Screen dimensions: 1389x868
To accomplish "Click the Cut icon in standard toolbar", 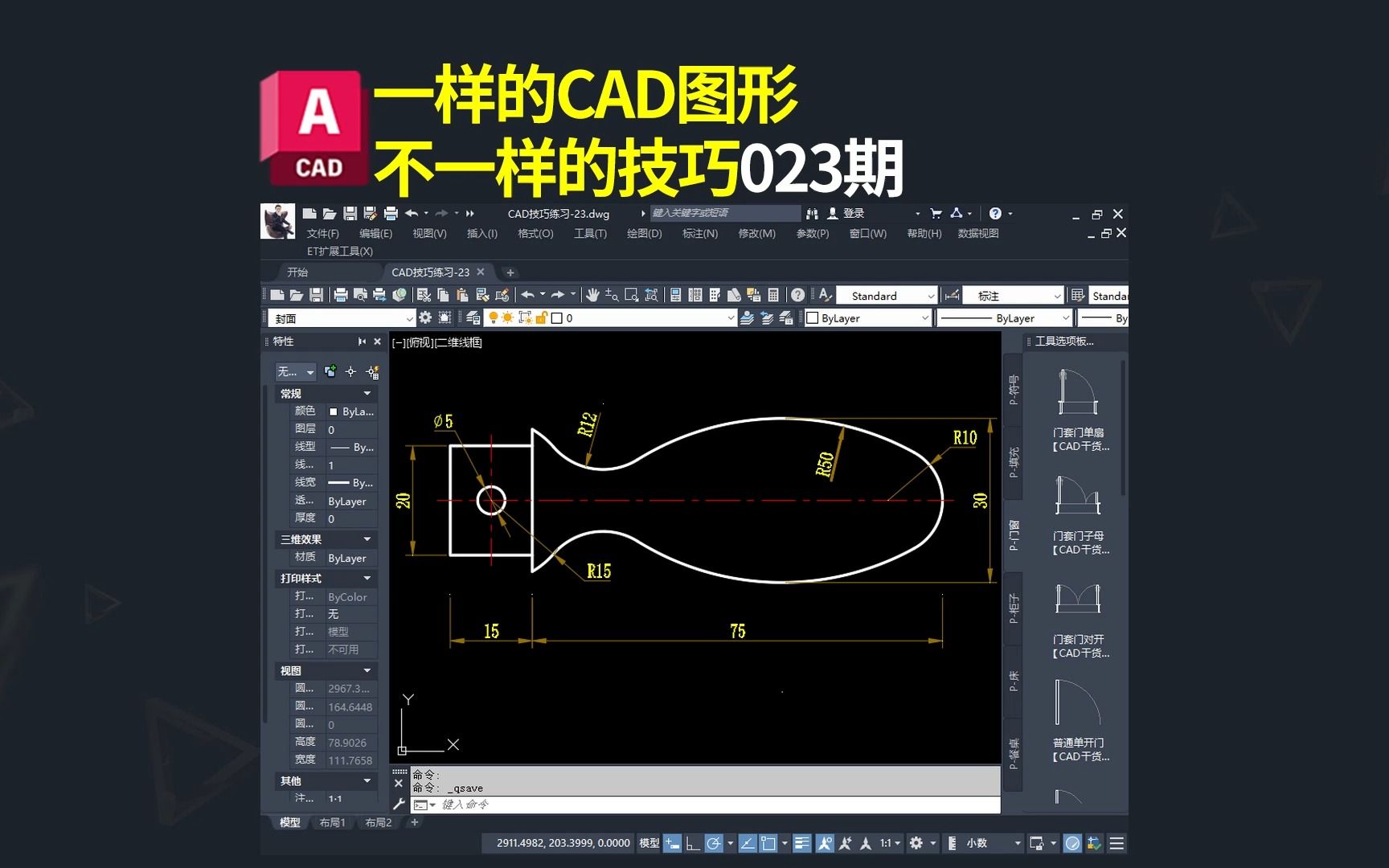I will (424, 295).
